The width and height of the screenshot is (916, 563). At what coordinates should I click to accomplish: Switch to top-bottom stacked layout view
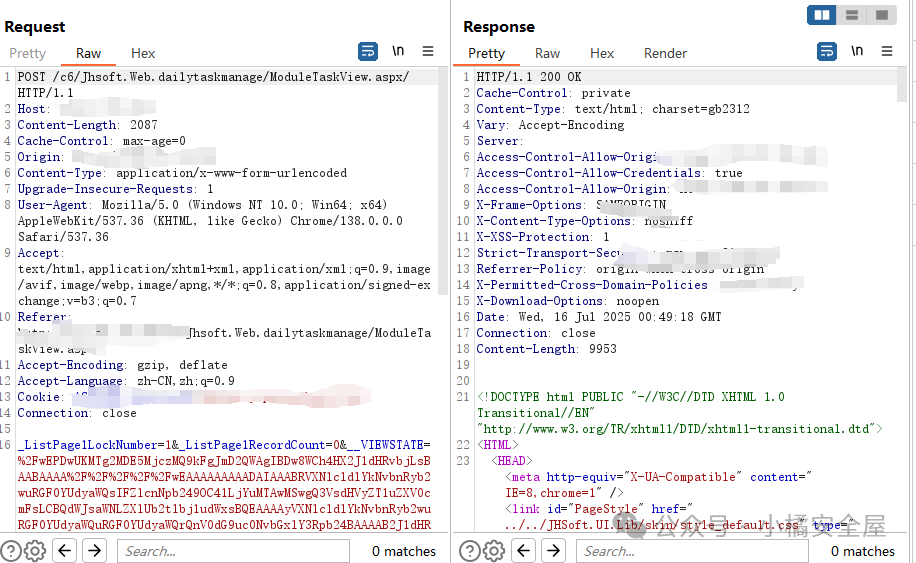click(851, 15)
